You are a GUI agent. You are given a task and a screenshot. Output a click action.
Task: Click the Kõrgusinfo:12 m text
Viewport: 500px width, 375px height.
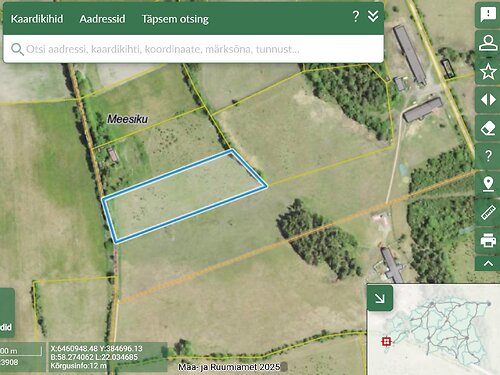pos(79,366)
